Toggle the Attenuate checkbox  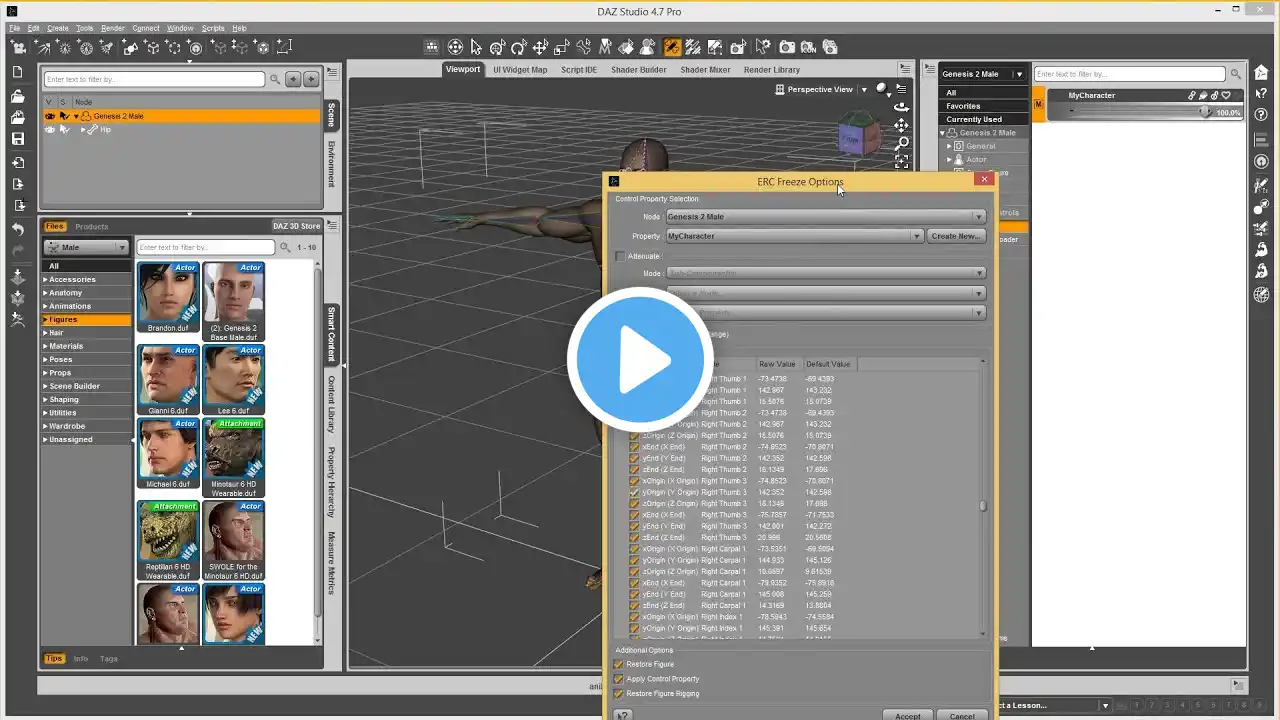pos(620,256)
